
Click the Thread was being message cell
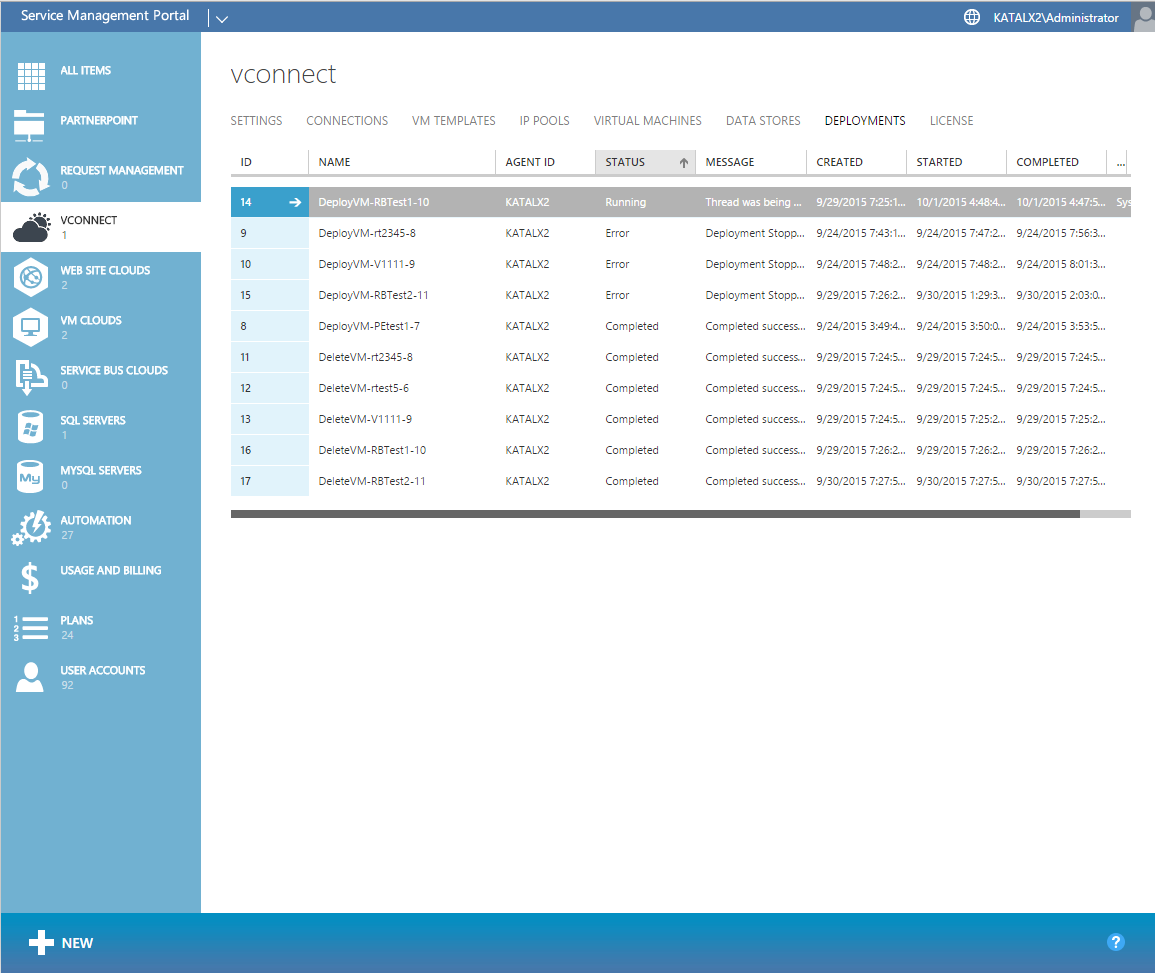tap(753, 202)
